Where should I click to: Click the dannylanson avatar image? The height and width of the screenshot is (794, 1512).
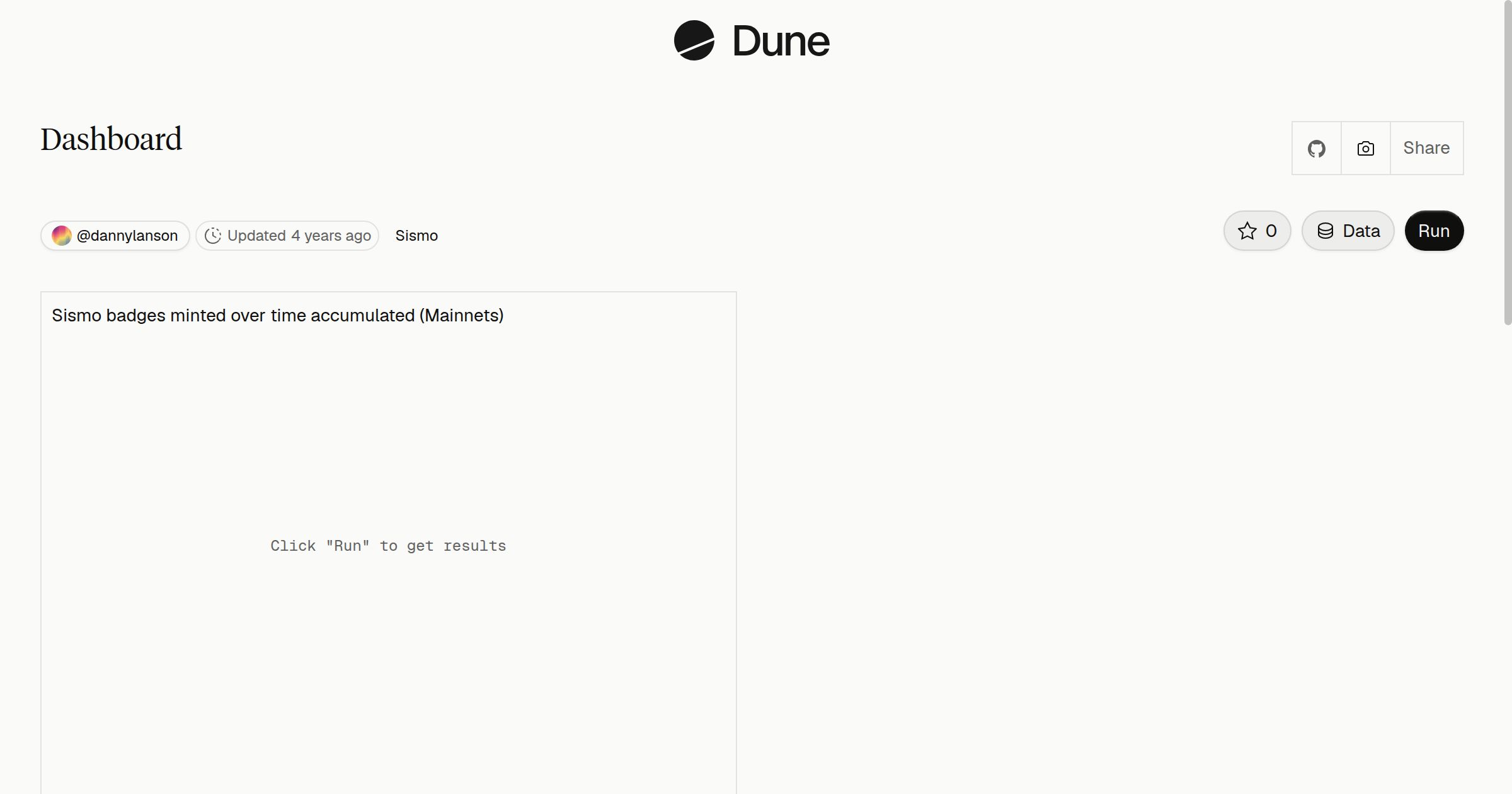click(61, 236)
